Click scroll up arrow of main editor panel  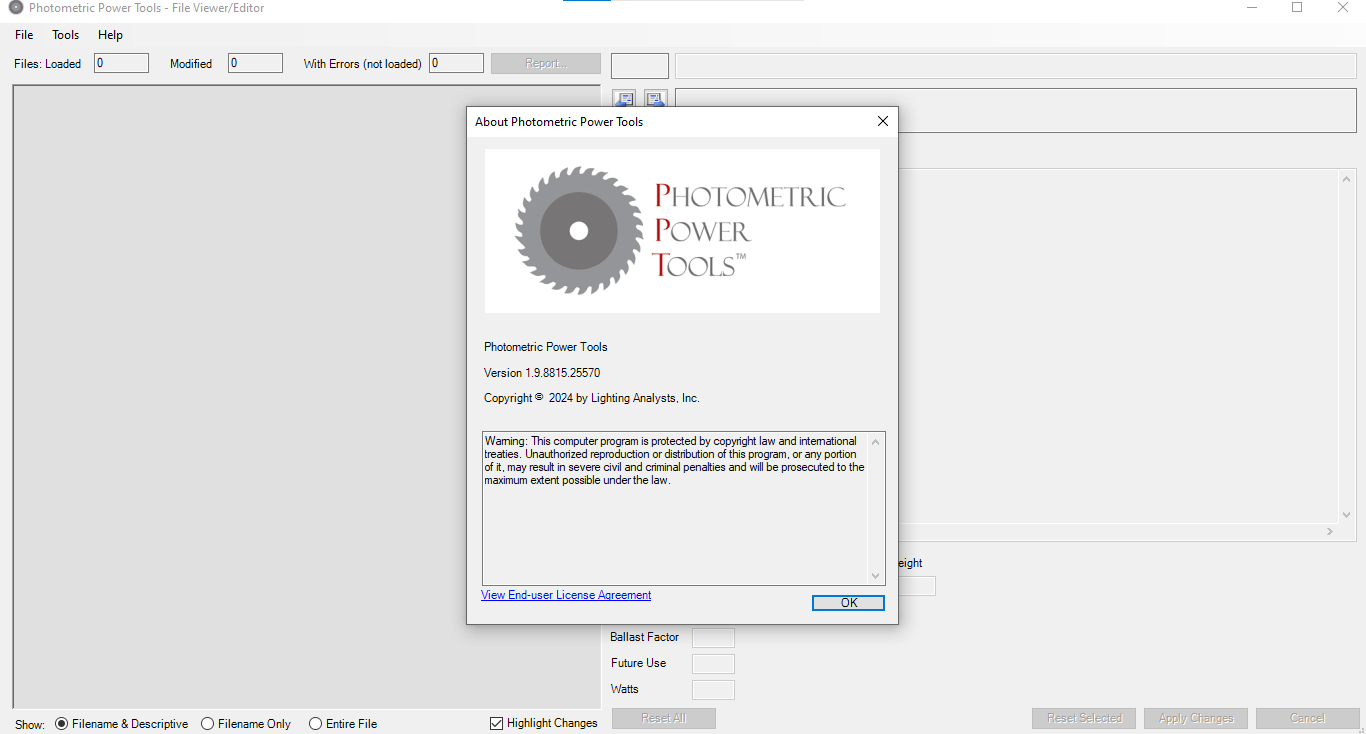1346,179
